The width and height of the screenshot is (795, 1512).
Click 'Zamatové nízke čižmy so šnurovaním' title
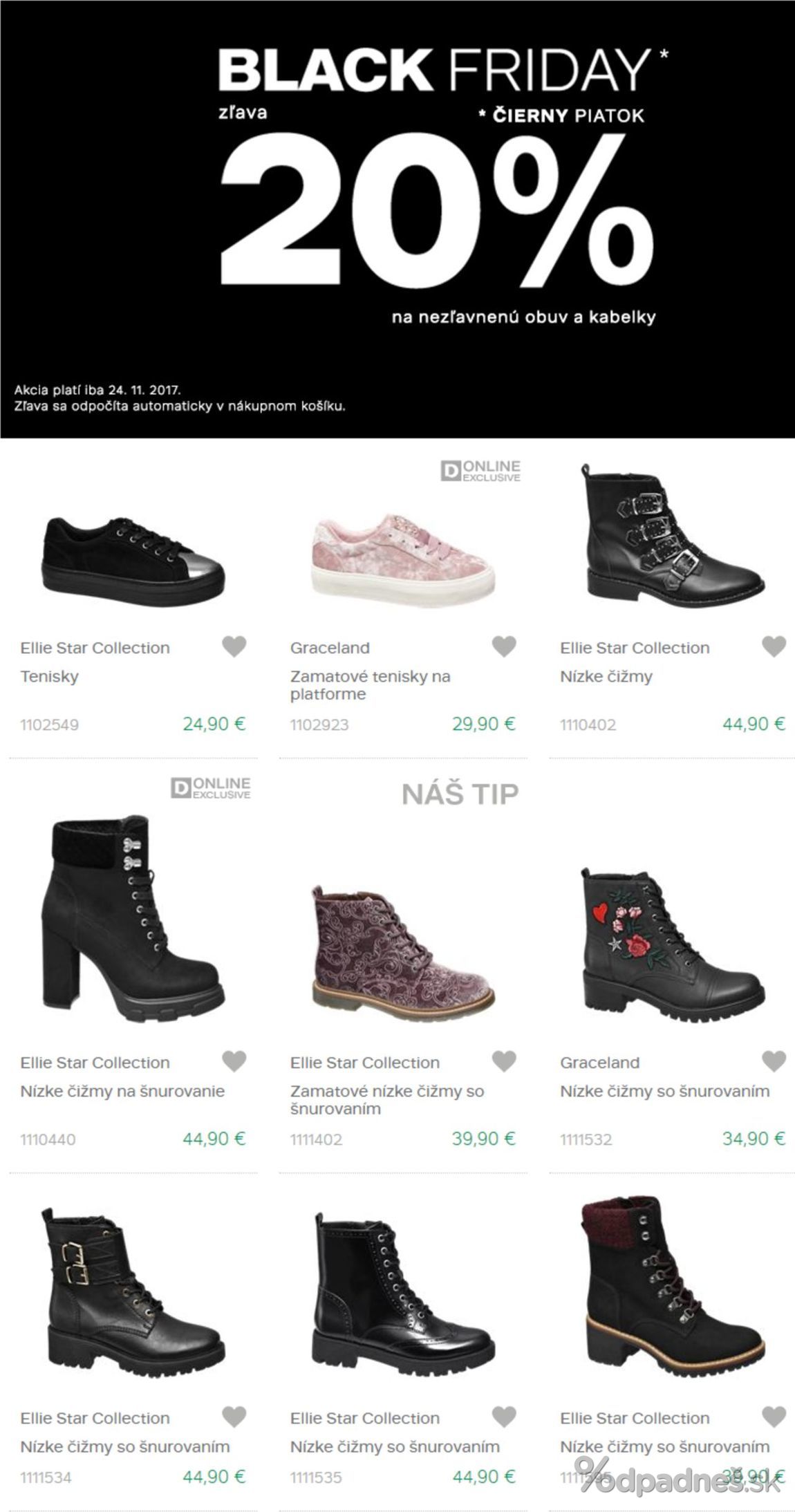pyautogui.click(x=386, y=1099)
